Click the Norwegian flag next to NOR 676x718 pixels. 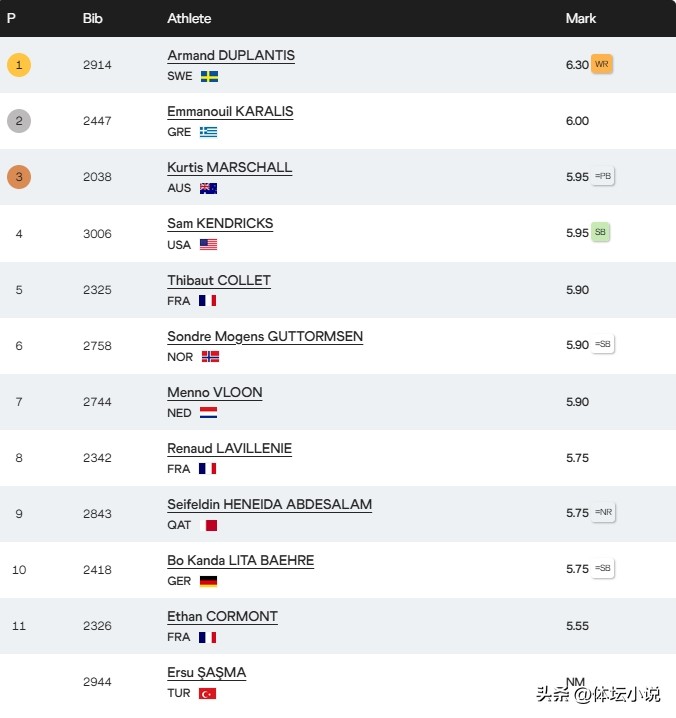pos(211,357)
